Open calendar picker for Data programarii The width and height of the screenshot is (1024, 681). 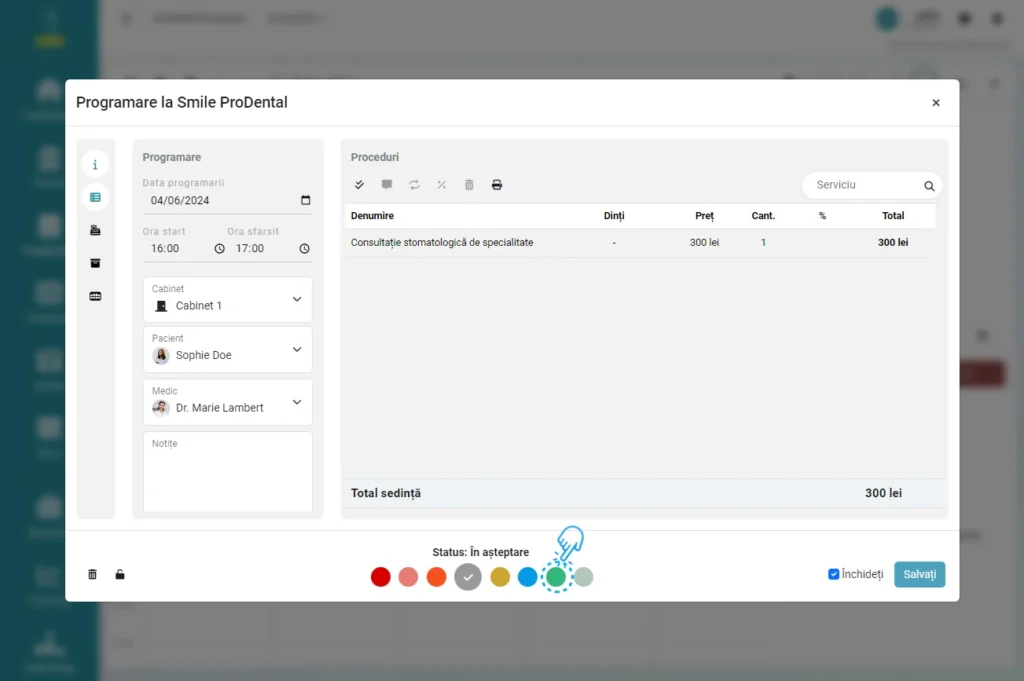[x=305, y=200]
